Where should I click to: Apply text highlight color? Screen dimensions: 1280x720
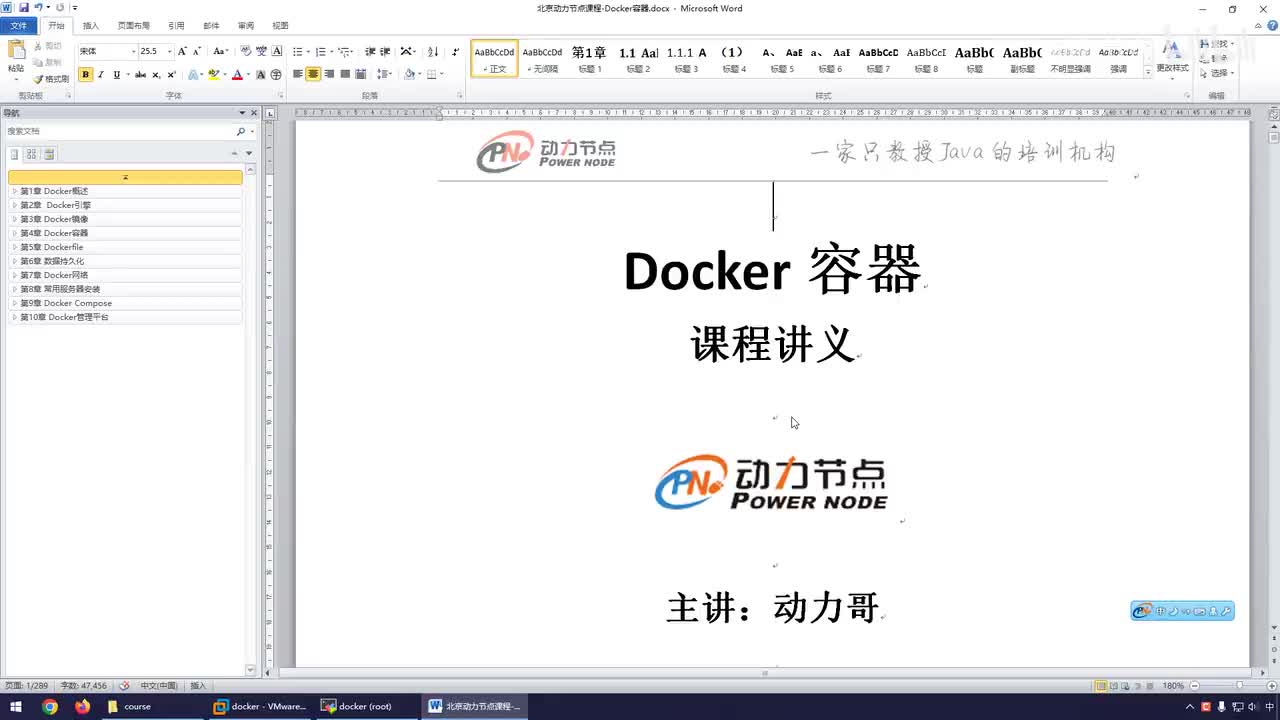212,75
